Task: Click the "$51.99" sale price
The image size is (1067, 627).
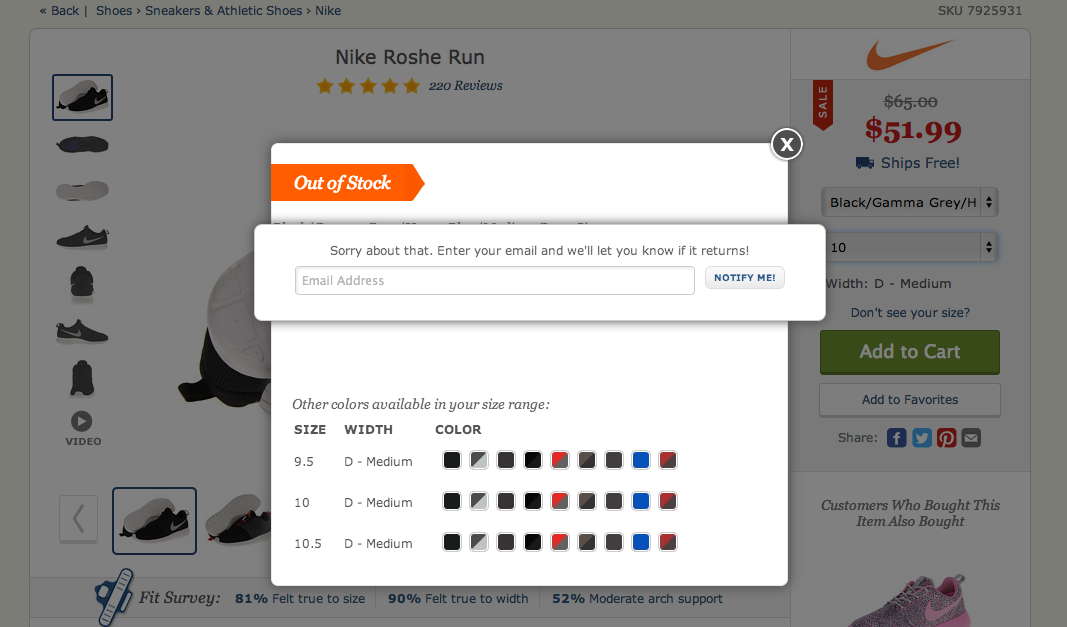Action: (913, 130)
